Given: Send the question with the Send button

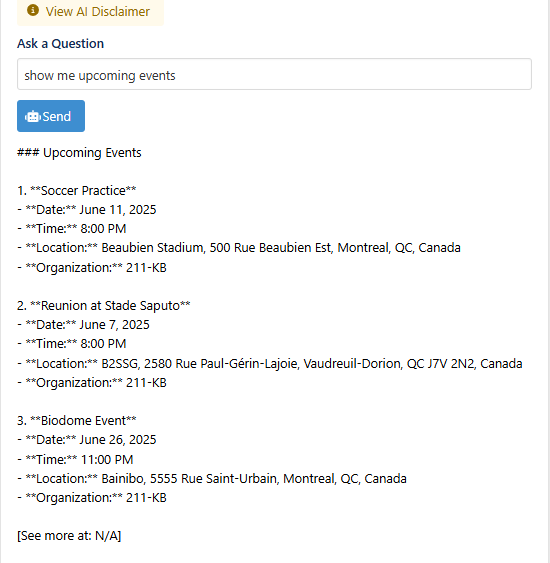Looking at the screenshot, I should [51, 116].
